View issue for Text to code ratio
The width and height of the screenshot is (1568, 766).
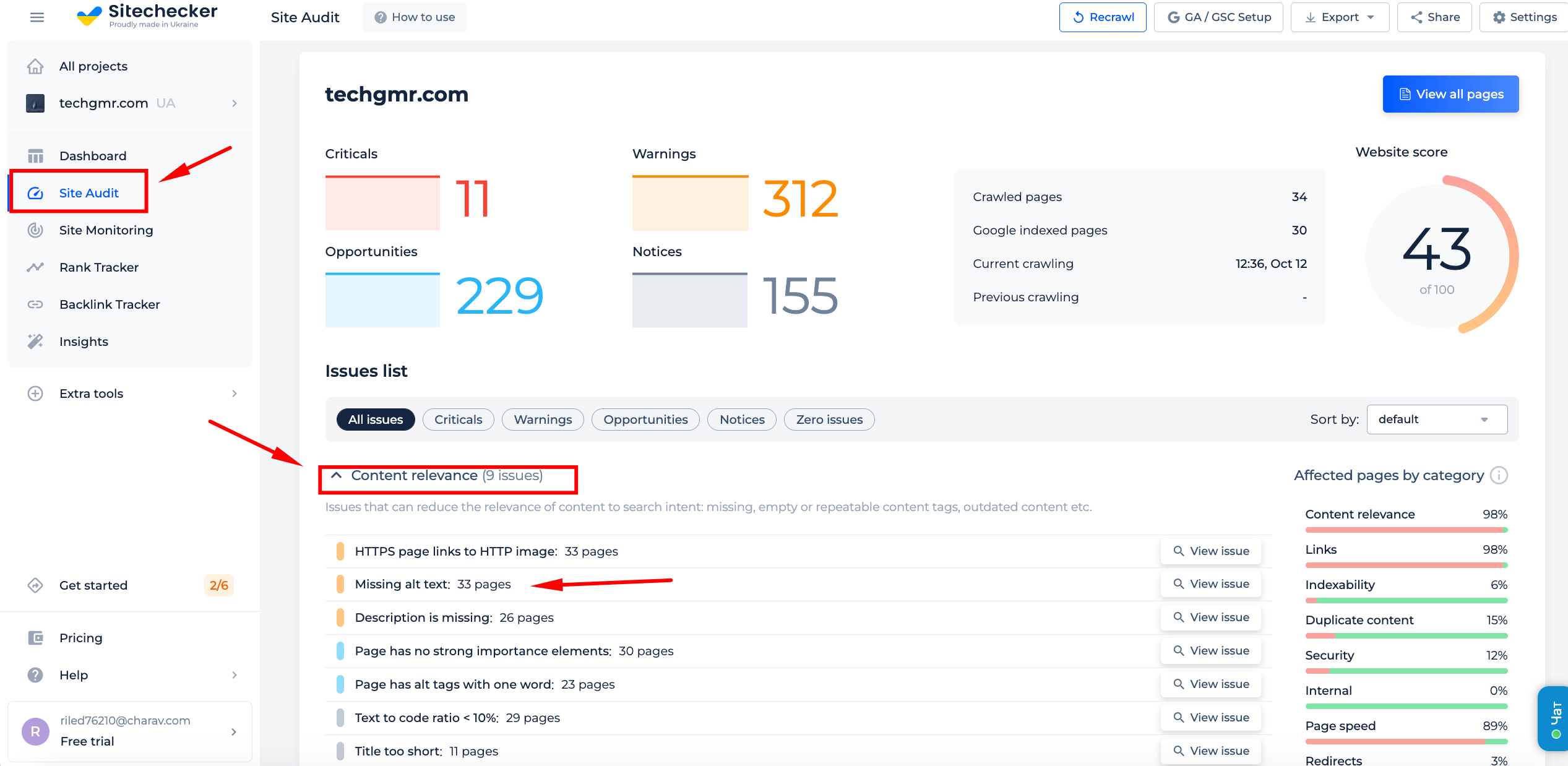pyautogui.click(x=1211, y=718)
